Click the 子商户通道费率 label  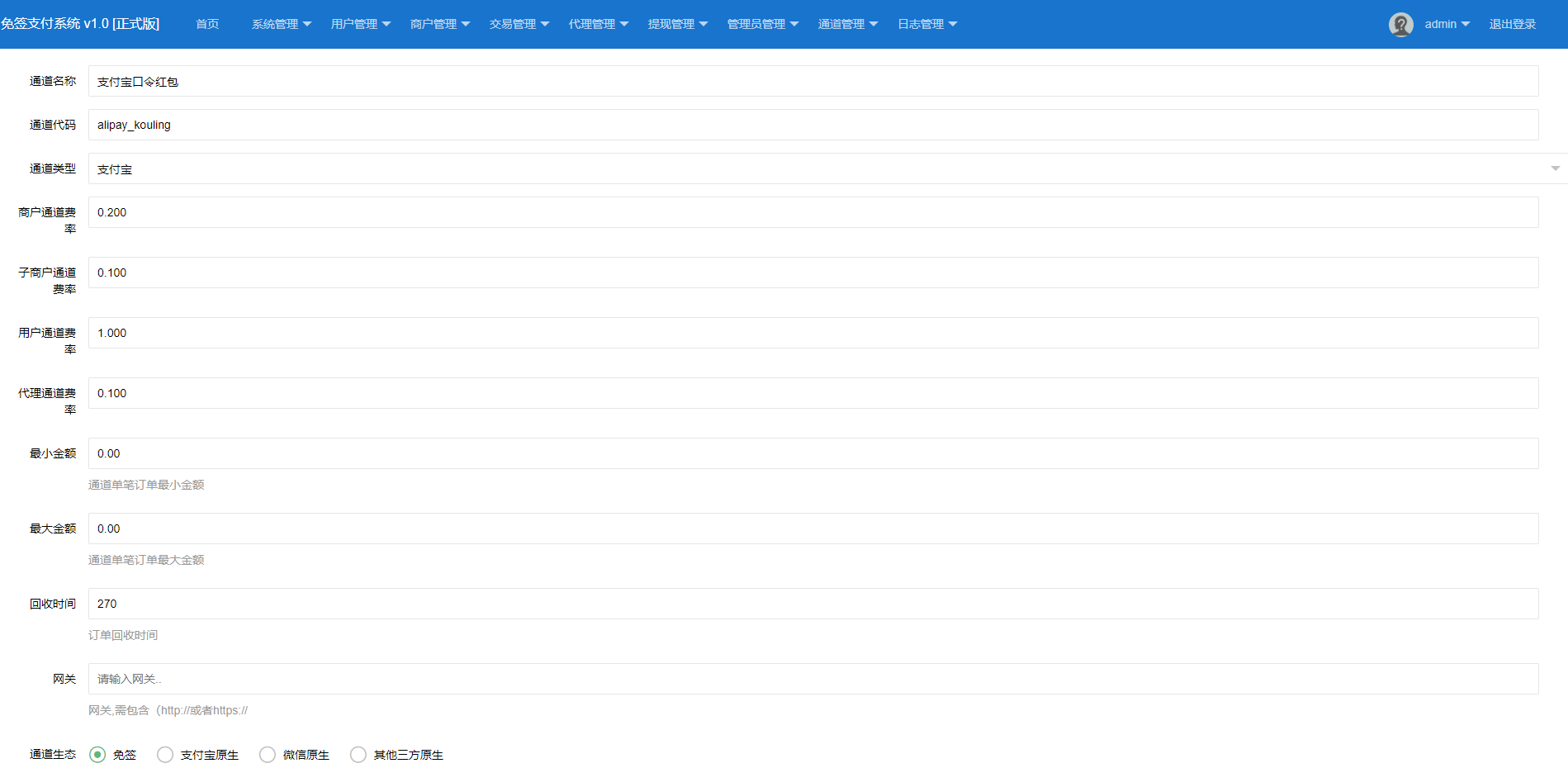(47, 281)
